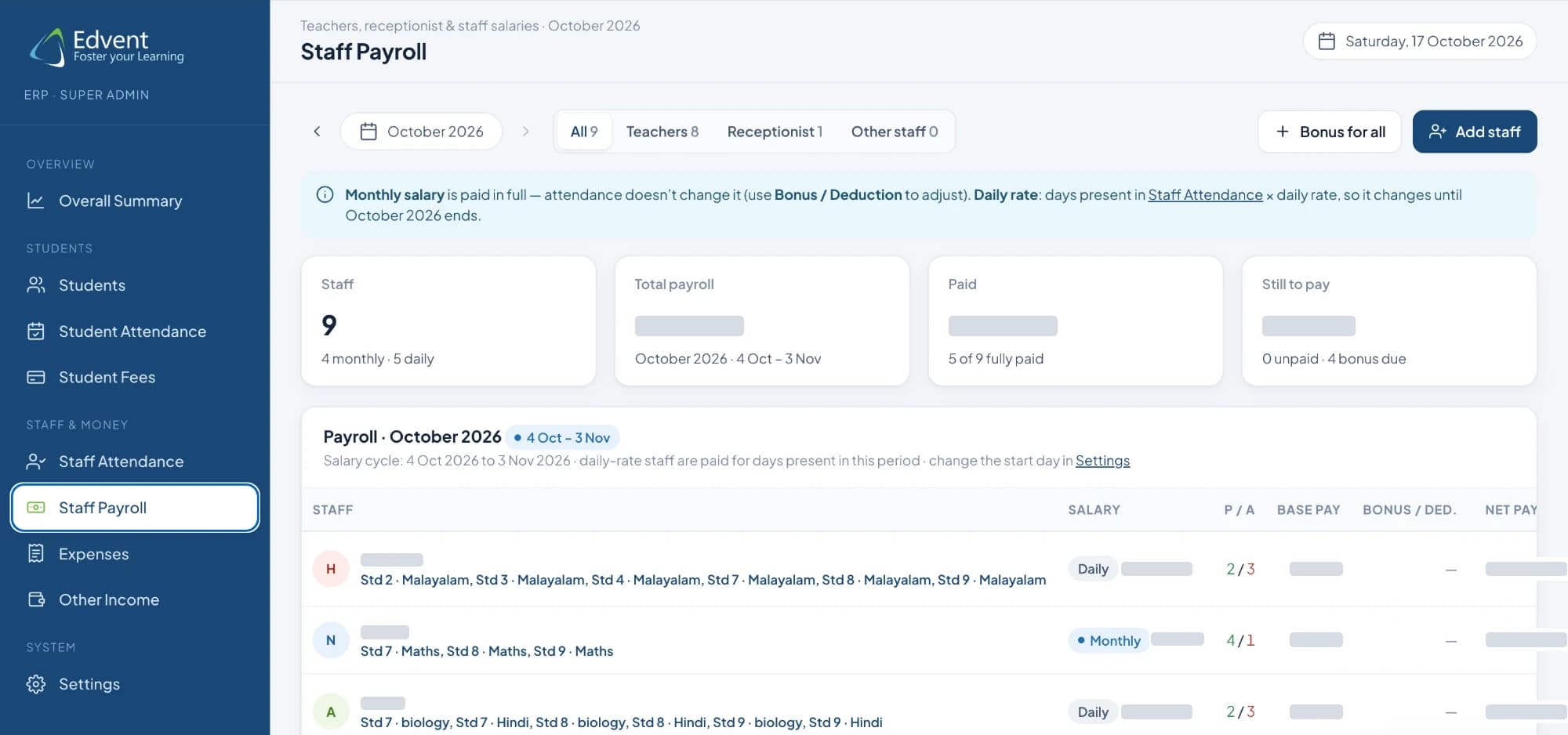Switch to the Other staff 0 tab
Viewport: 1568px width, 735px height.
point(895,132)
